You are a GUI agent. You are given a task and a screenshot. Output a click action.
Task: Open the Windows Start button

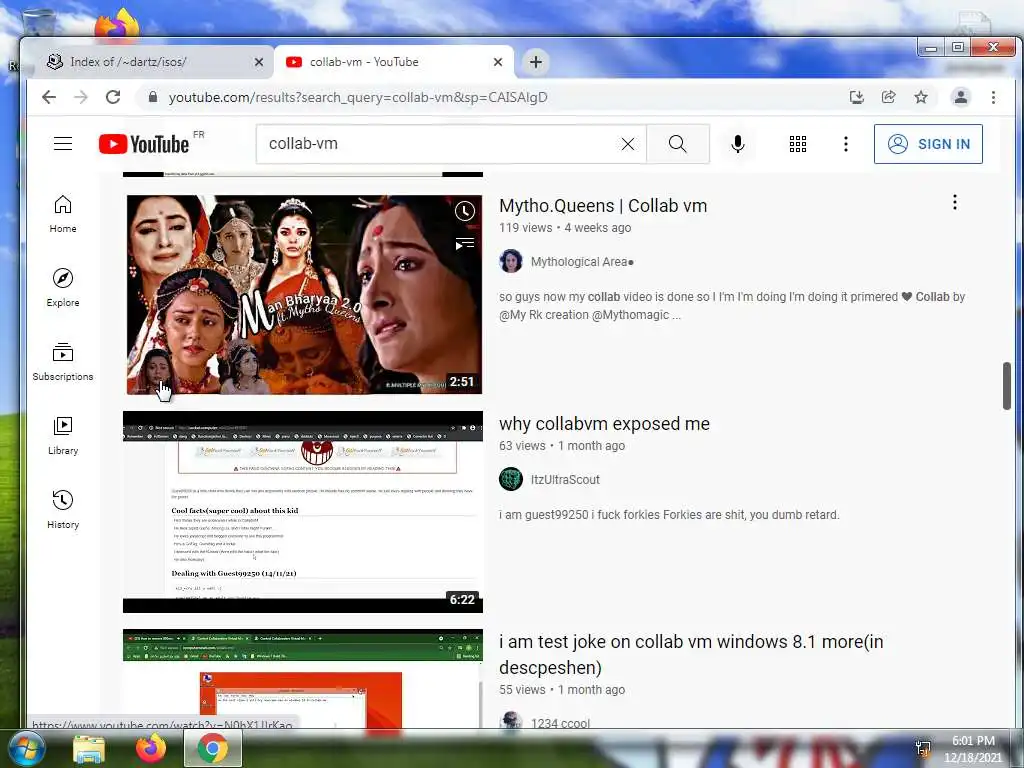(25, 749)
